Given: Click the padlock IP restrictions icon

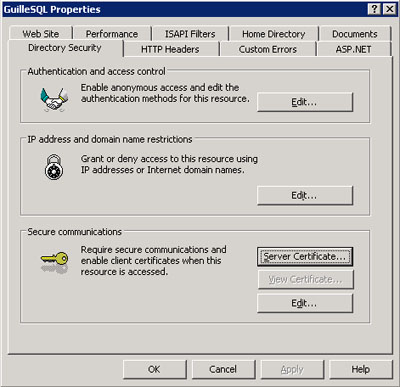Looking at the screenshot, I should point(54,167).
